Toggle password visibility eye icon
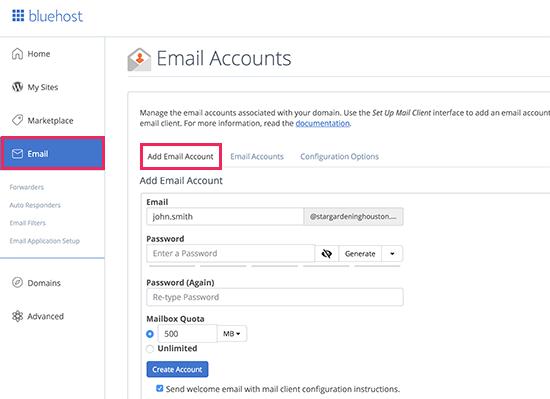 327,253
